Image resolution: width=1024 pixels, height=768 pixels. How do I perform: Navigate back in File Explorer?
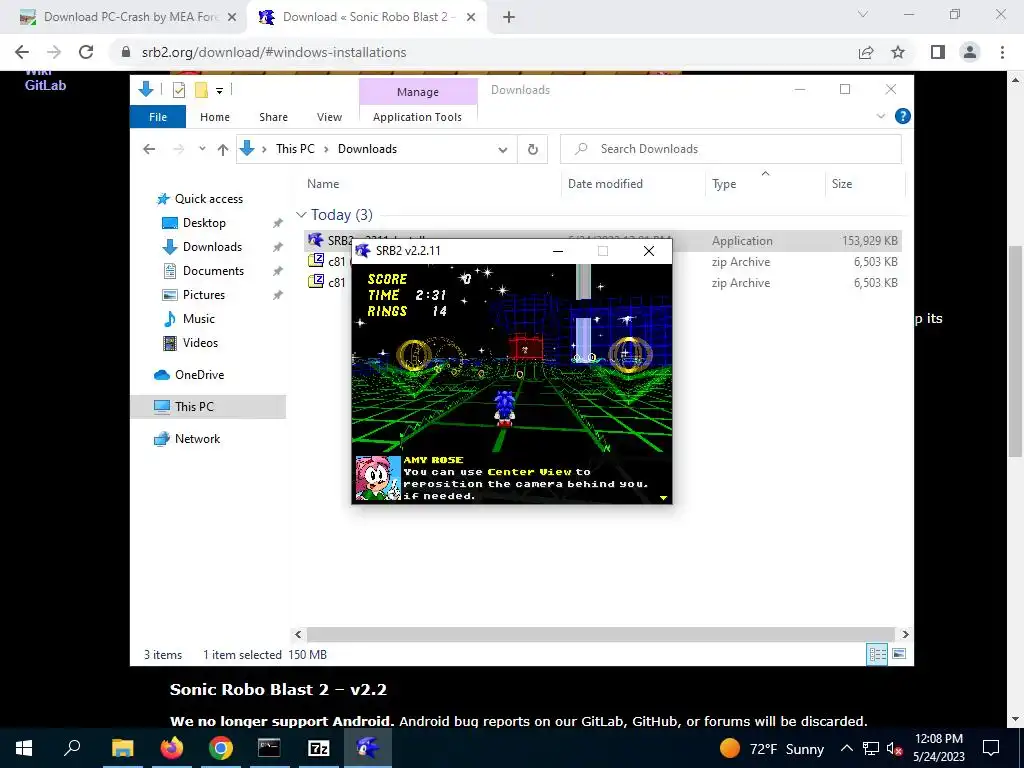pos(149,150)
